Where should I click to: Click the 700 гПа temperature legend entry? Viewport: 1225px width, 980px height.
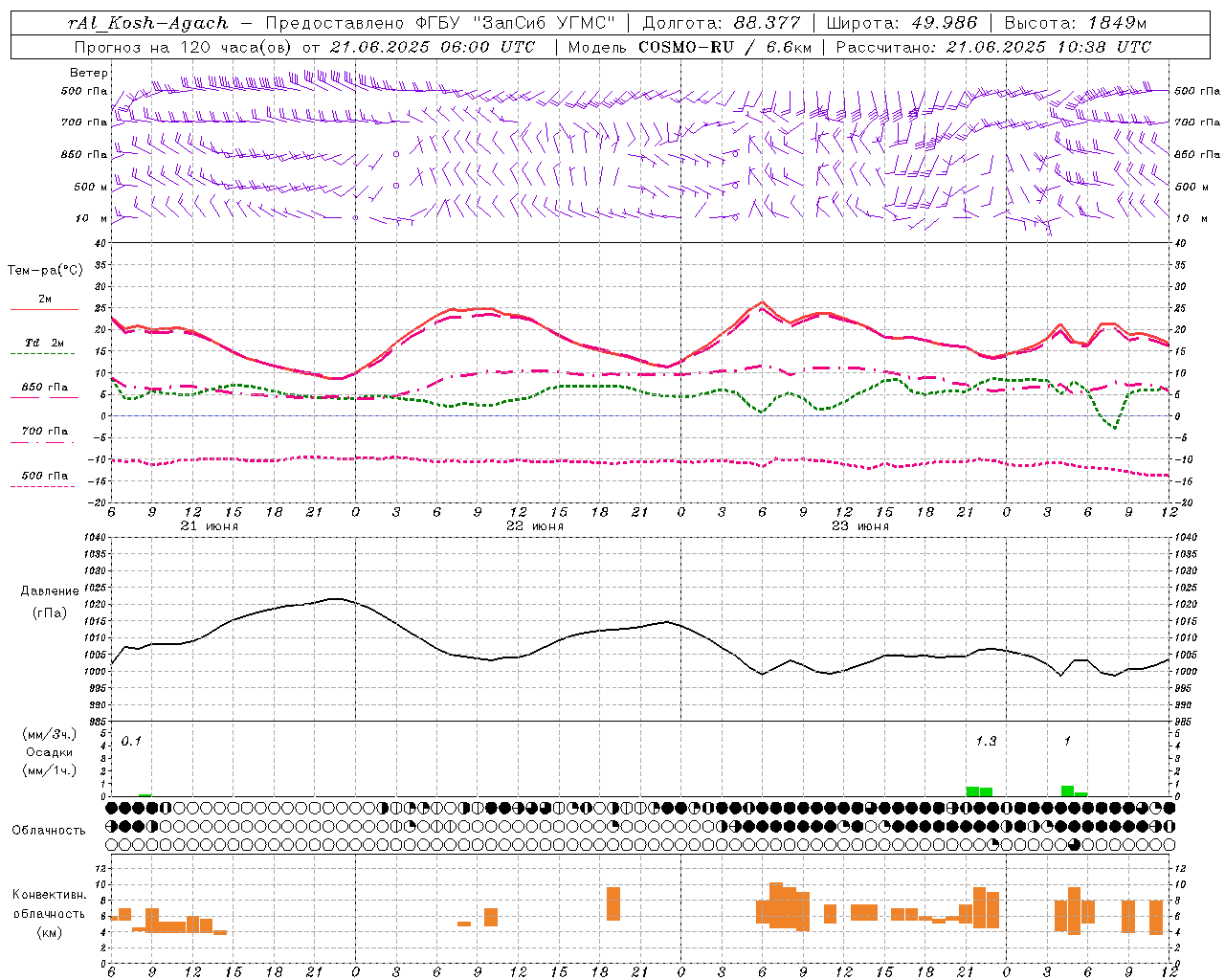click(45, 432)
